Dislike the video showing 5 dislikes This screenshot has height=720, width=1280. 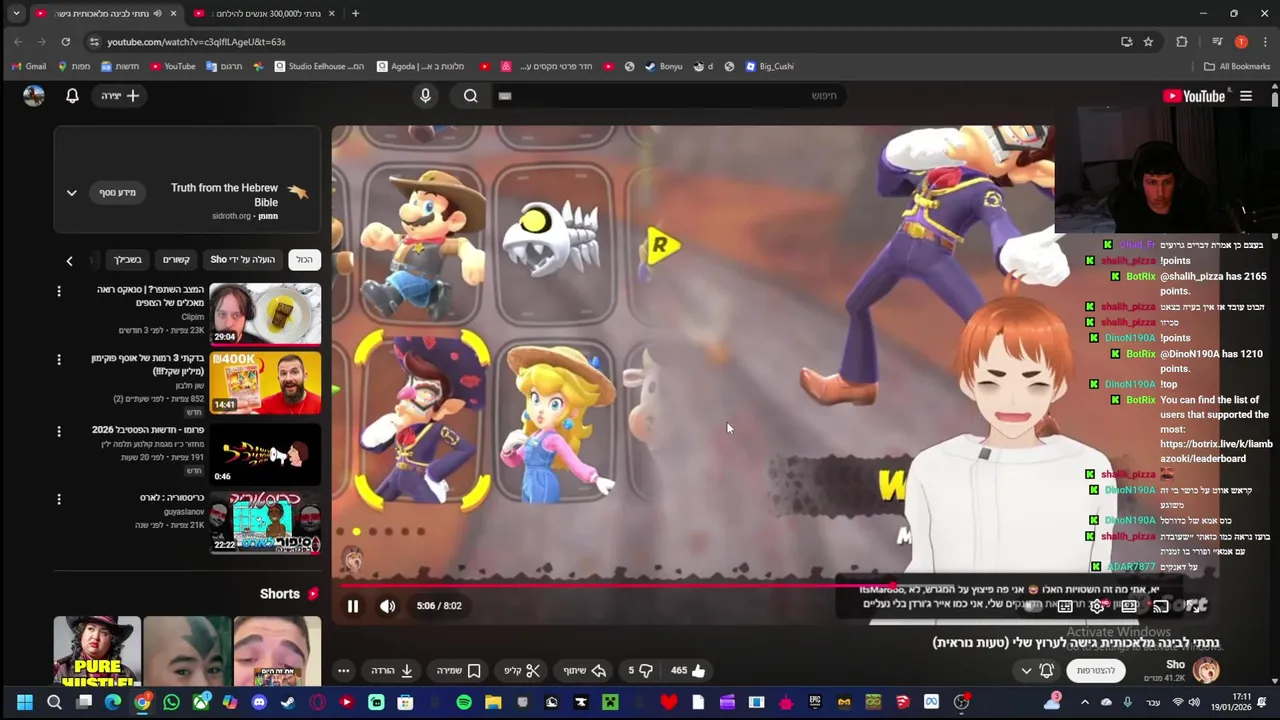pos(640,670)
